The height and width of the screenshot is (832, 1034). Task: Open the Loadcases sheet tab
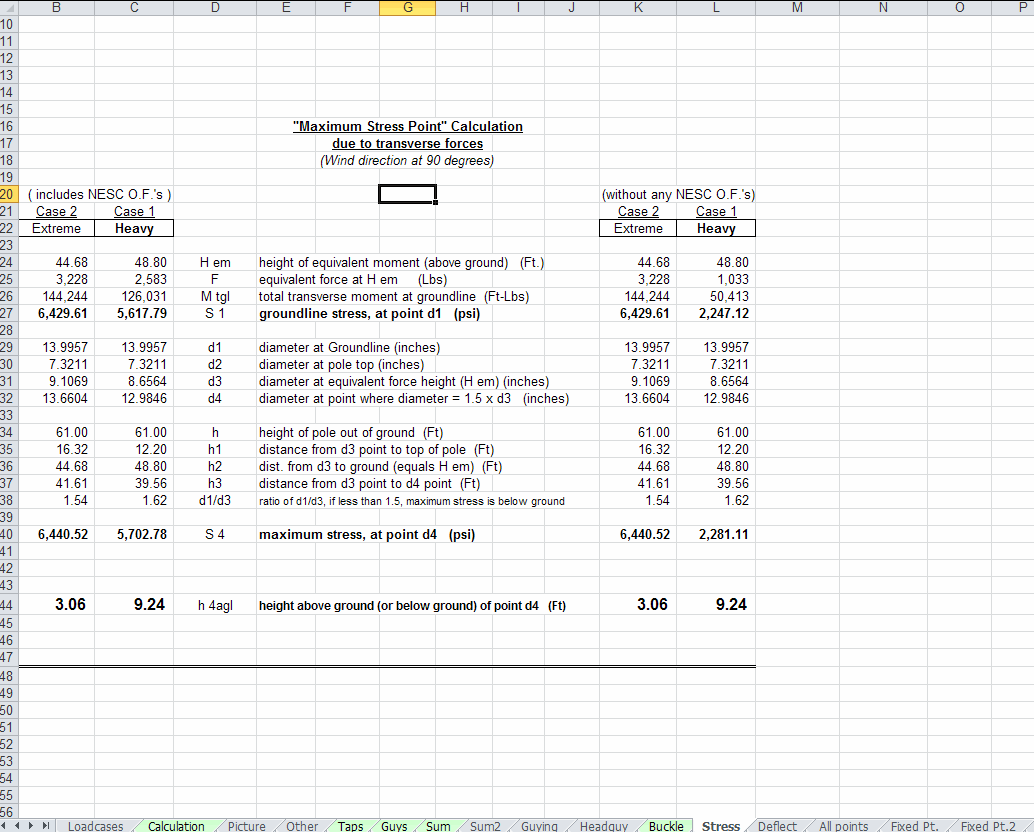(95, 826)
